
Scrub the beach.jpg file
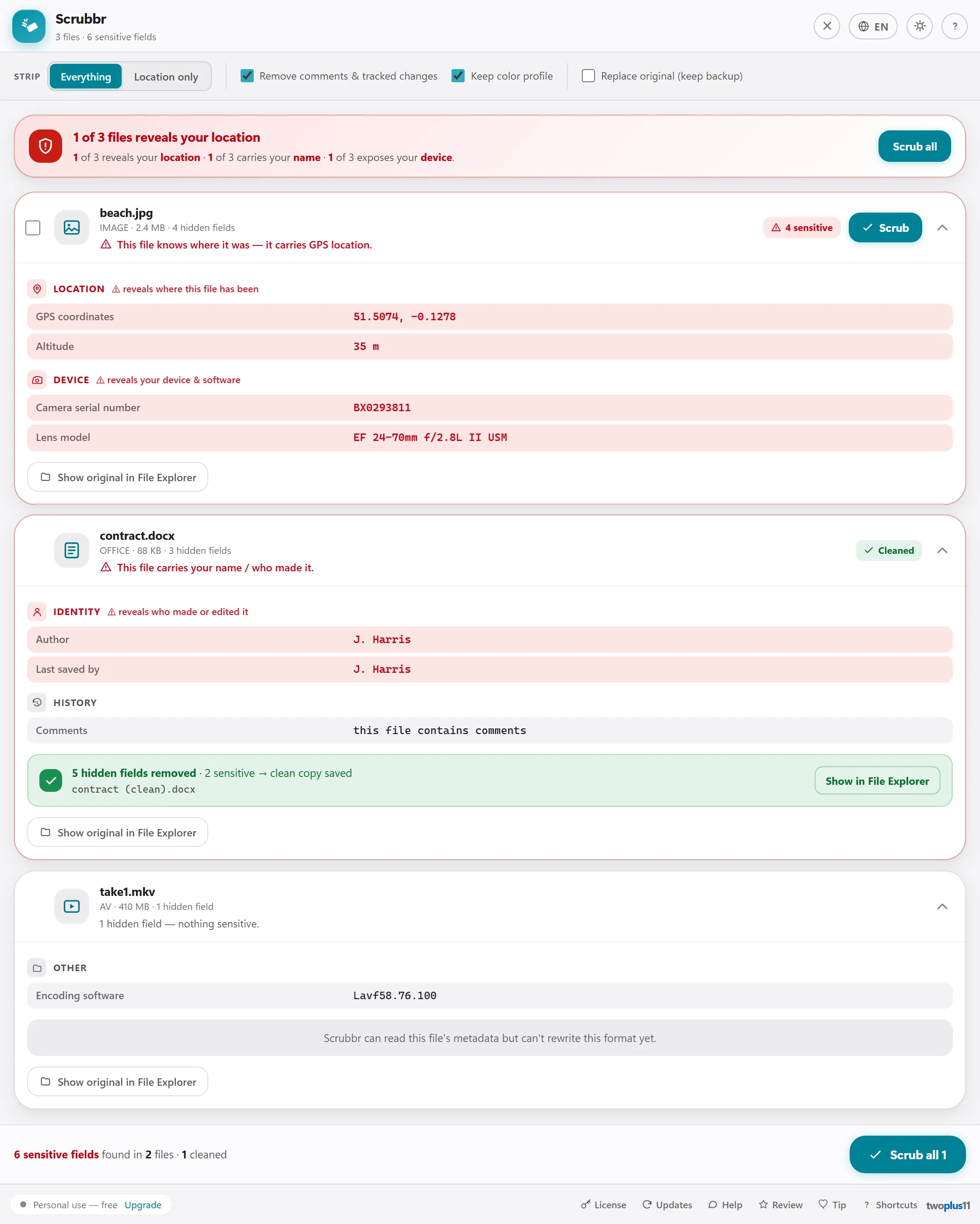pyautogui.click(x=885, y=227)
